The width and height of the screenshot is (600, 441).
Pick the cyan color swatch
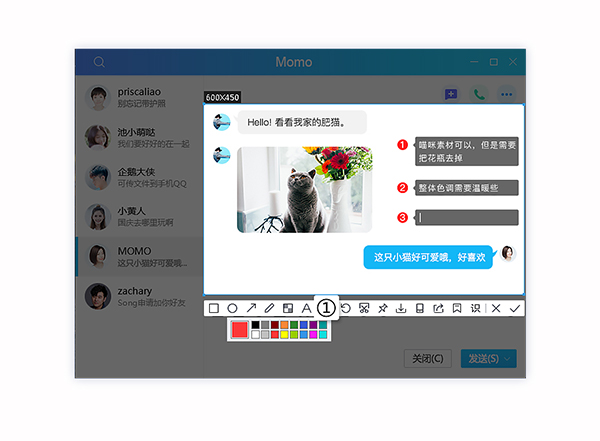(x=323, y=335)
